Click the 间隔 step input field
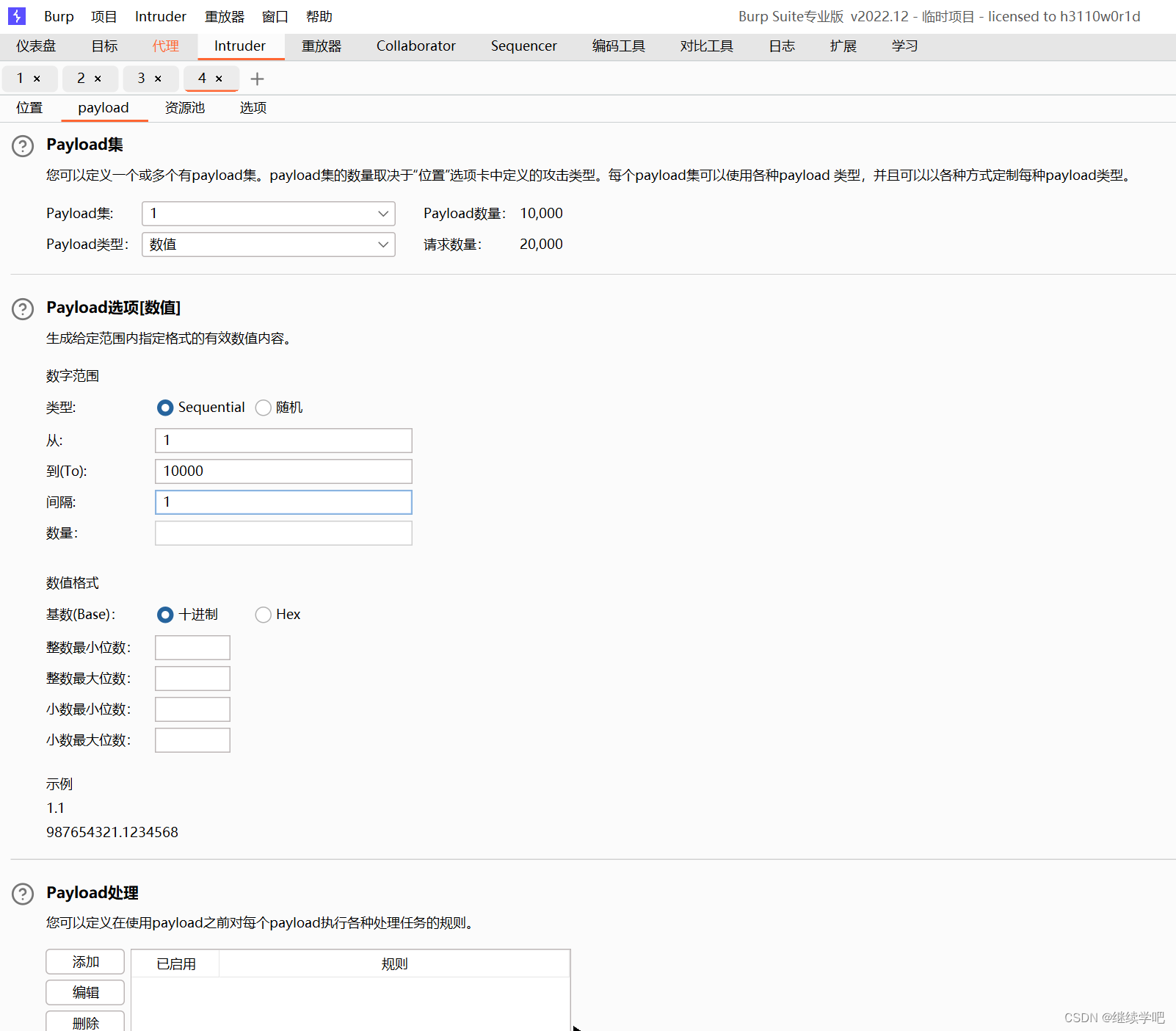The height and width of the screenshot is (1031, 1176). 283,502
